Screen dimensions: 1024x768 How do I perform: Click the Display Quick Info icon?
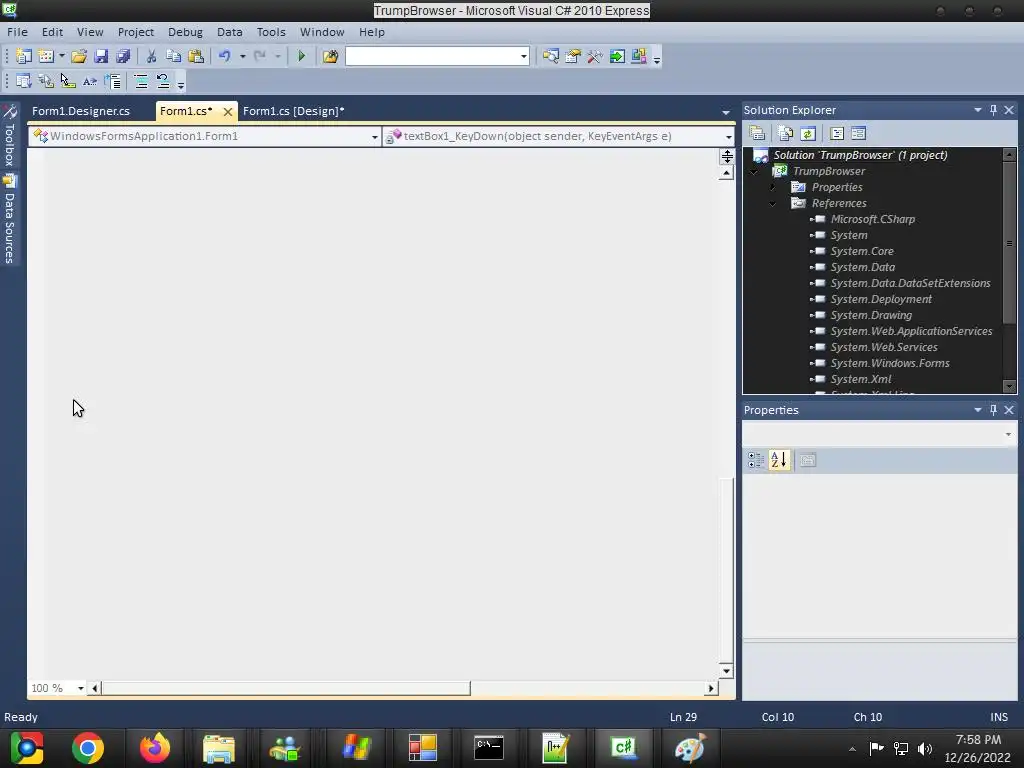[67, 82]
